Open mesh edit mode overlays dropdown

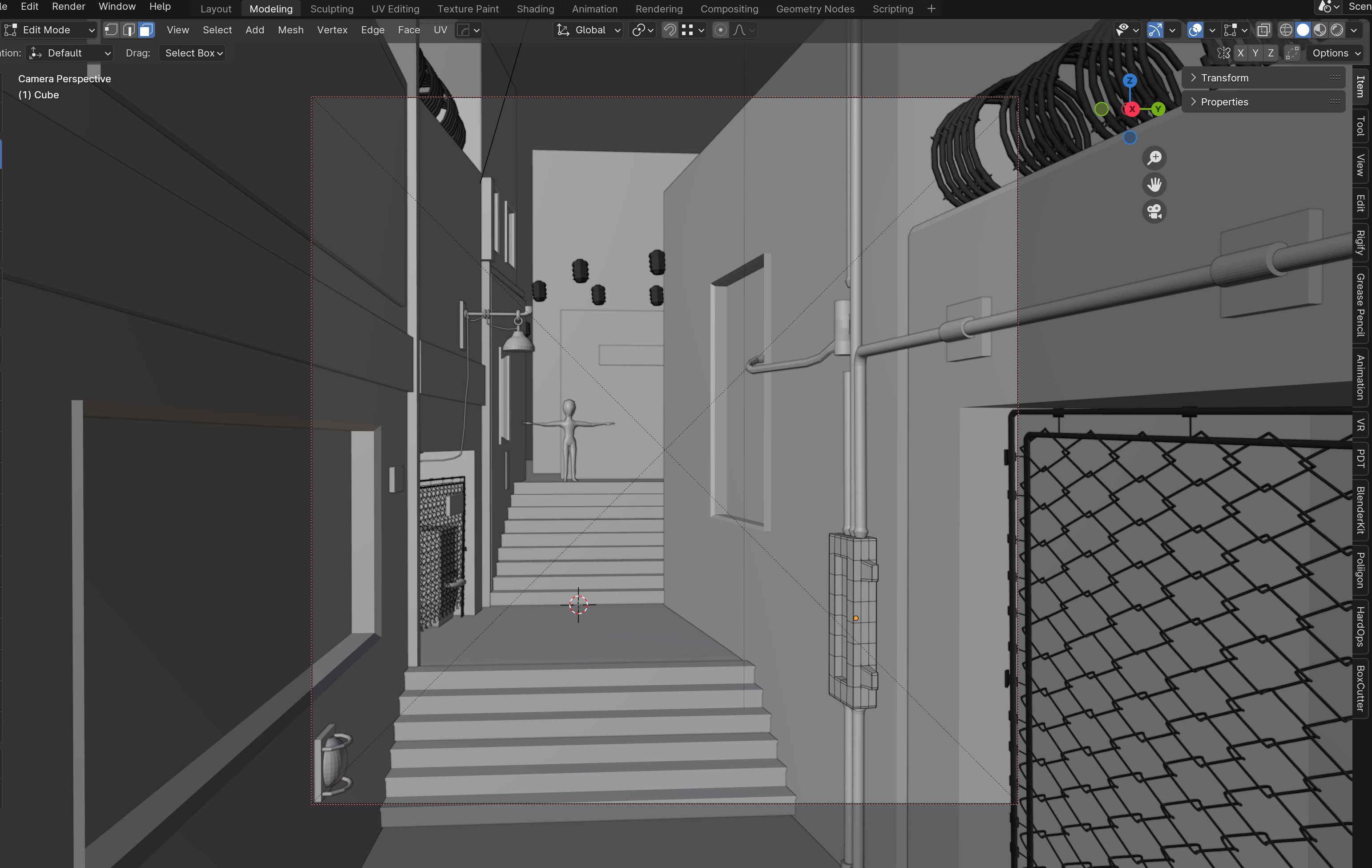(x=1236, y=30)
